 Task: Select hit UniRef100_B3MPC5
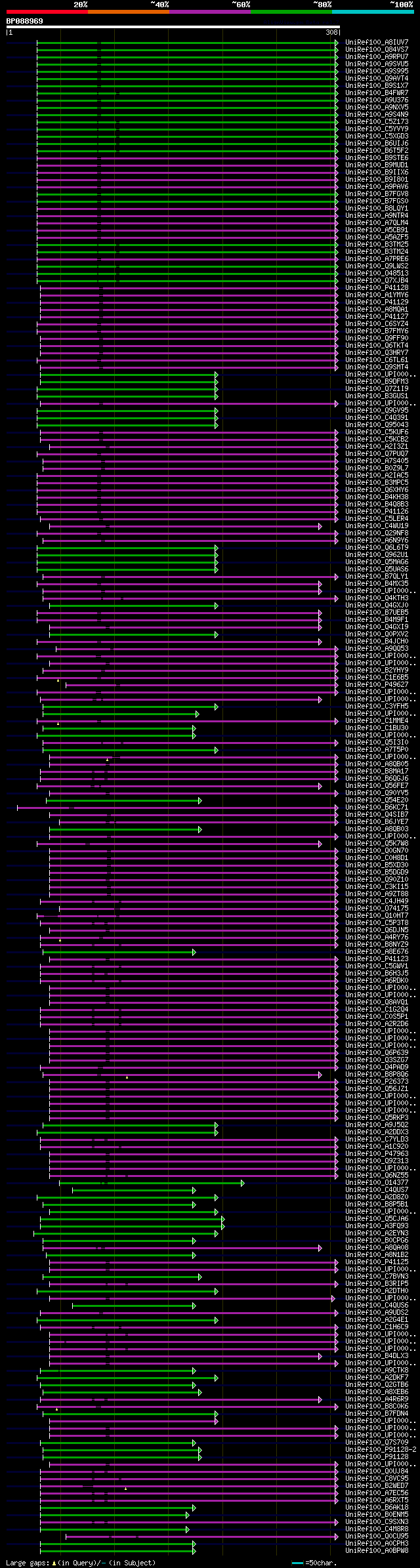click(377, 482)
